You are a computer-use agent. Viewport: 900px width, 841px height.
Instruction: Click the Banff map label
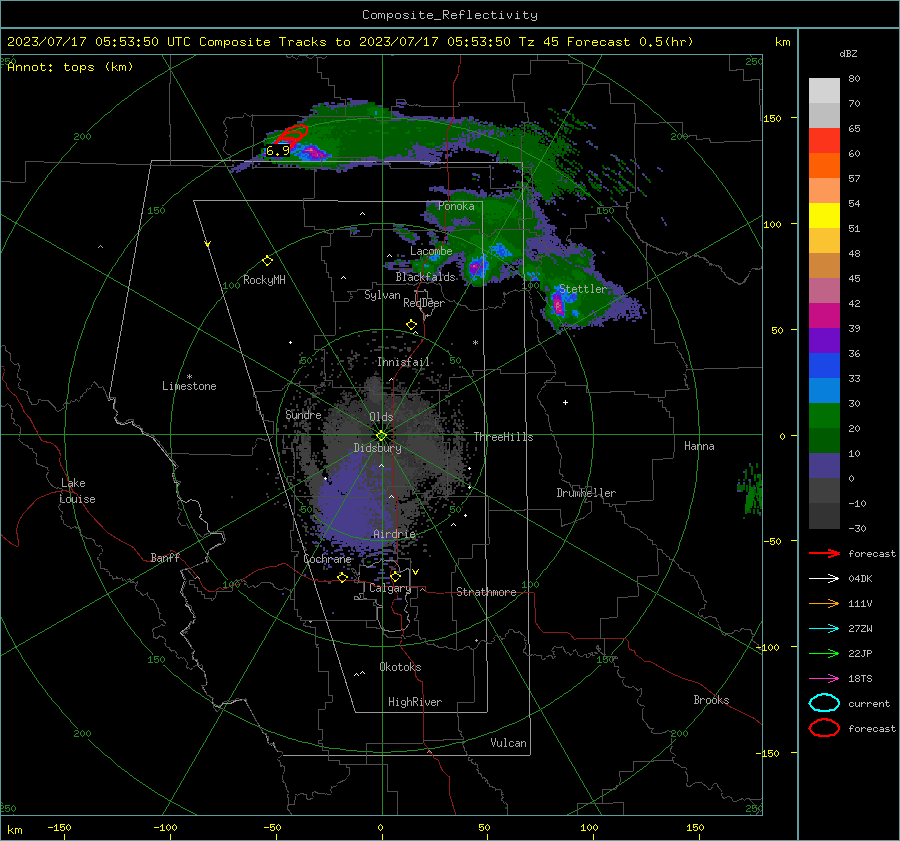tap(165, 557)
